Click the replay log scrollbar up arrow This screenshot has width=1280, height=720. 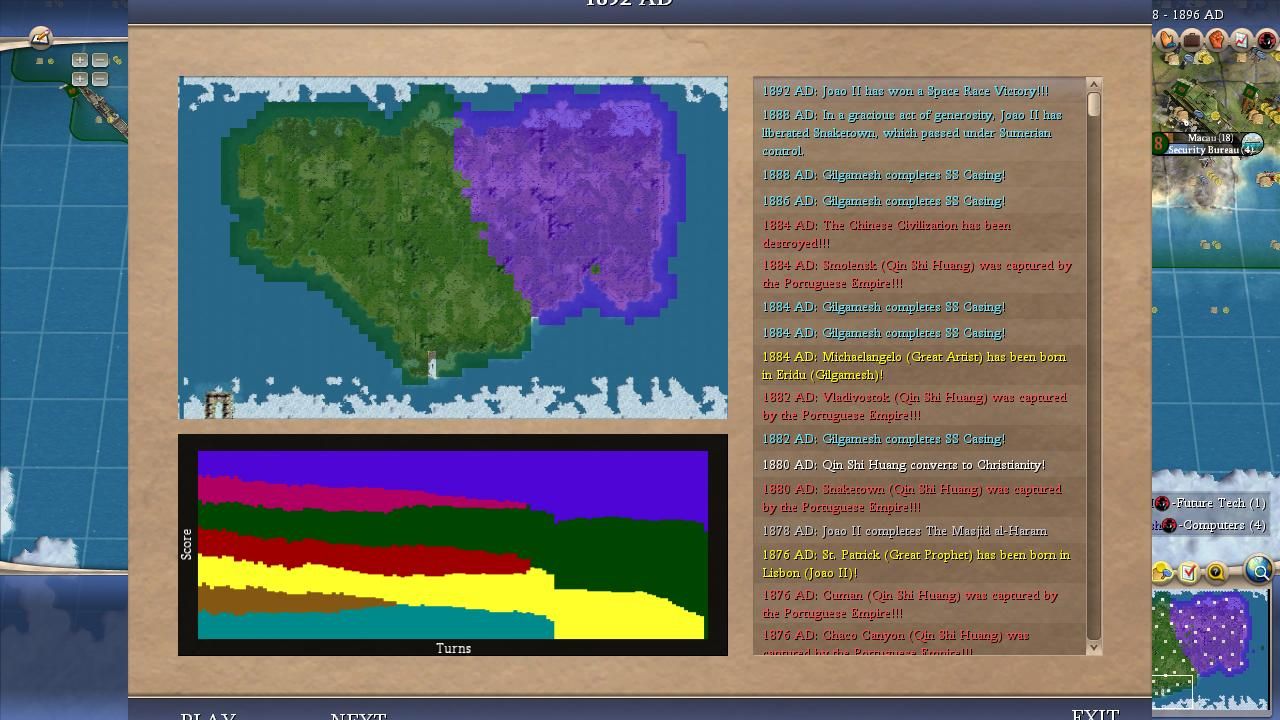[x=1093, y=84]
